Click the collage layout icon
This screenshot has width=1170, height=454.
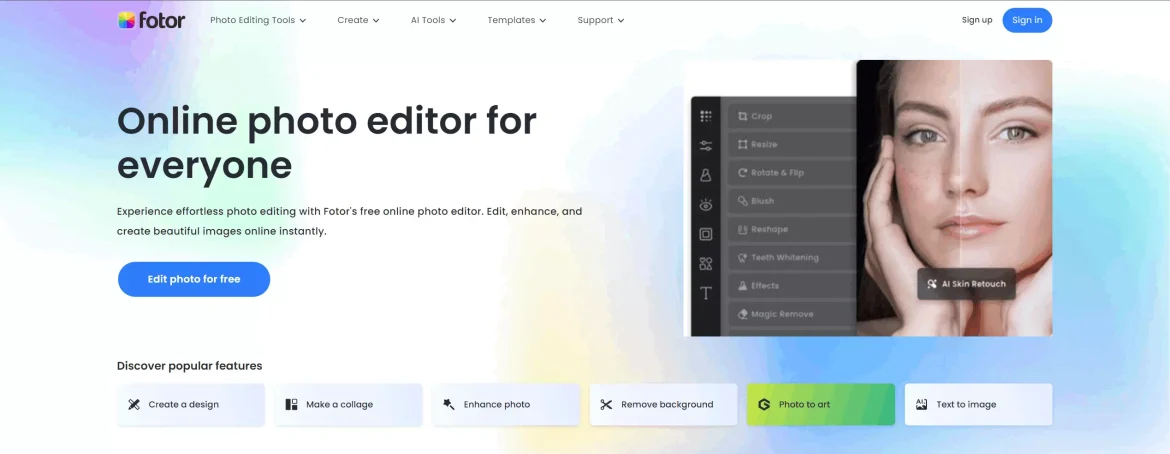[291, 405]
